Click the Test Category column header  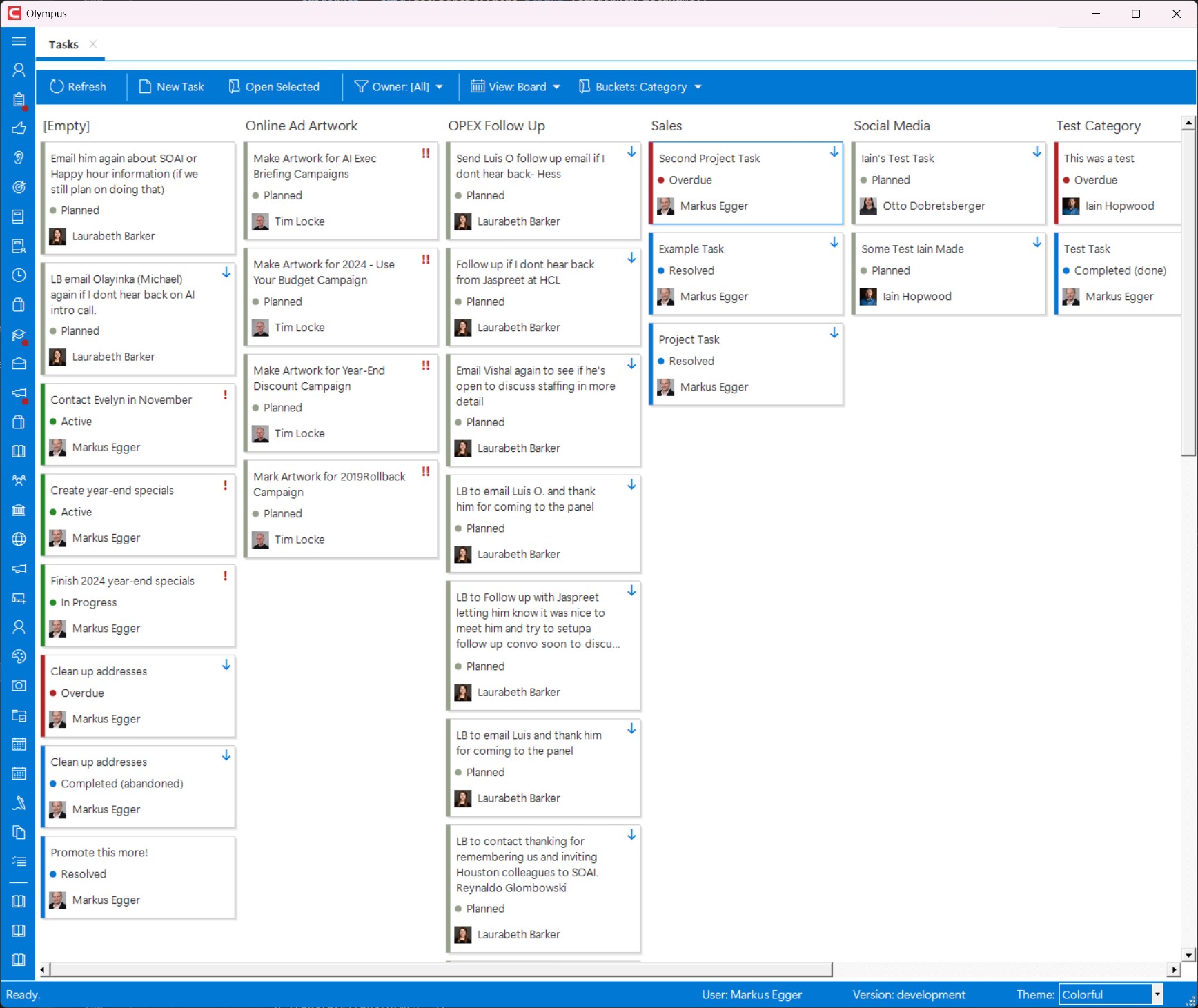(x=1098, y=126)
